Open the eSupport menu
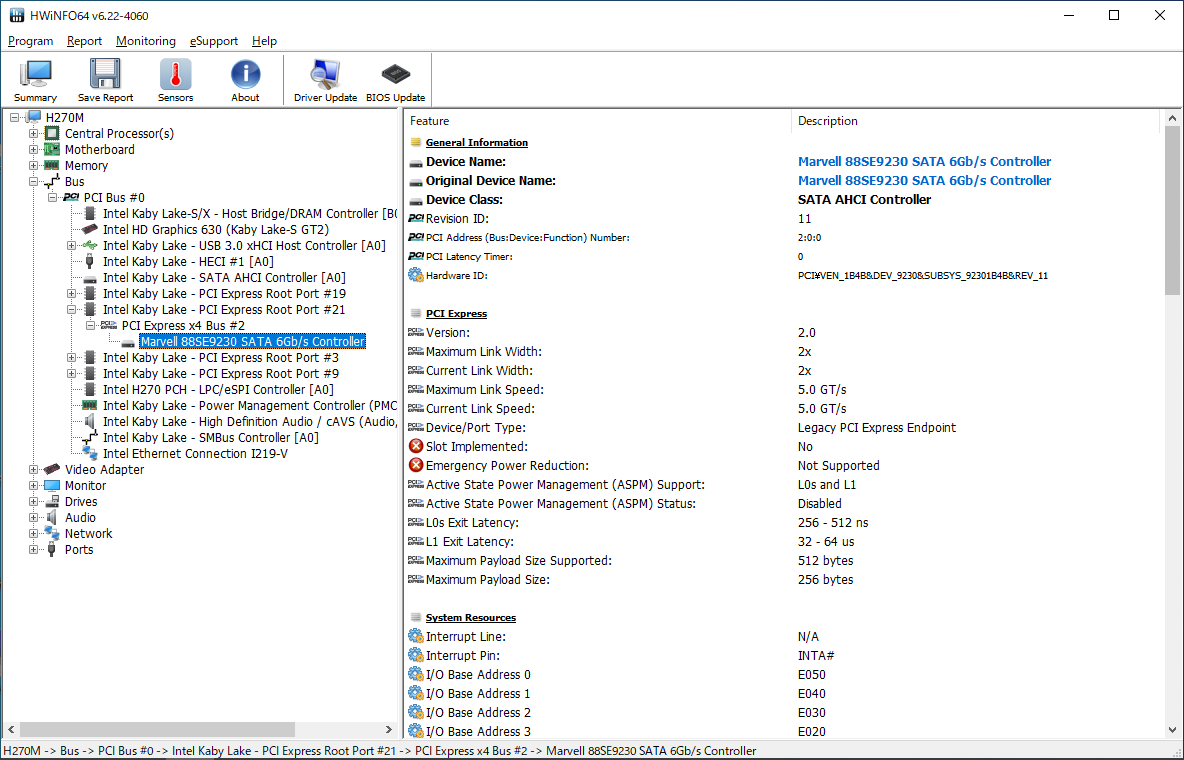Screen dimensions: 1184x760 coord(214,41)
